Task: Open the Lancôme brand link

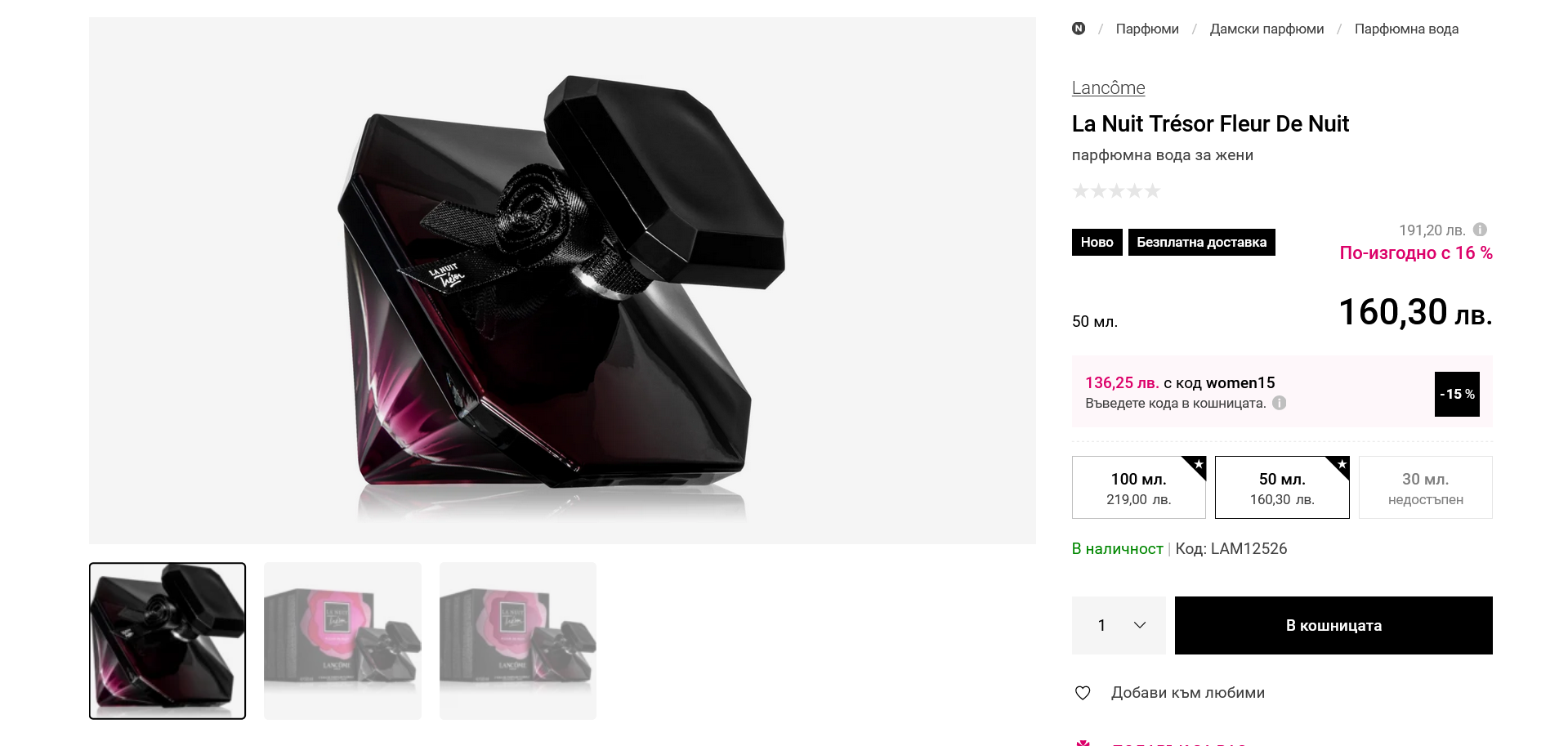Action: 1108,87
